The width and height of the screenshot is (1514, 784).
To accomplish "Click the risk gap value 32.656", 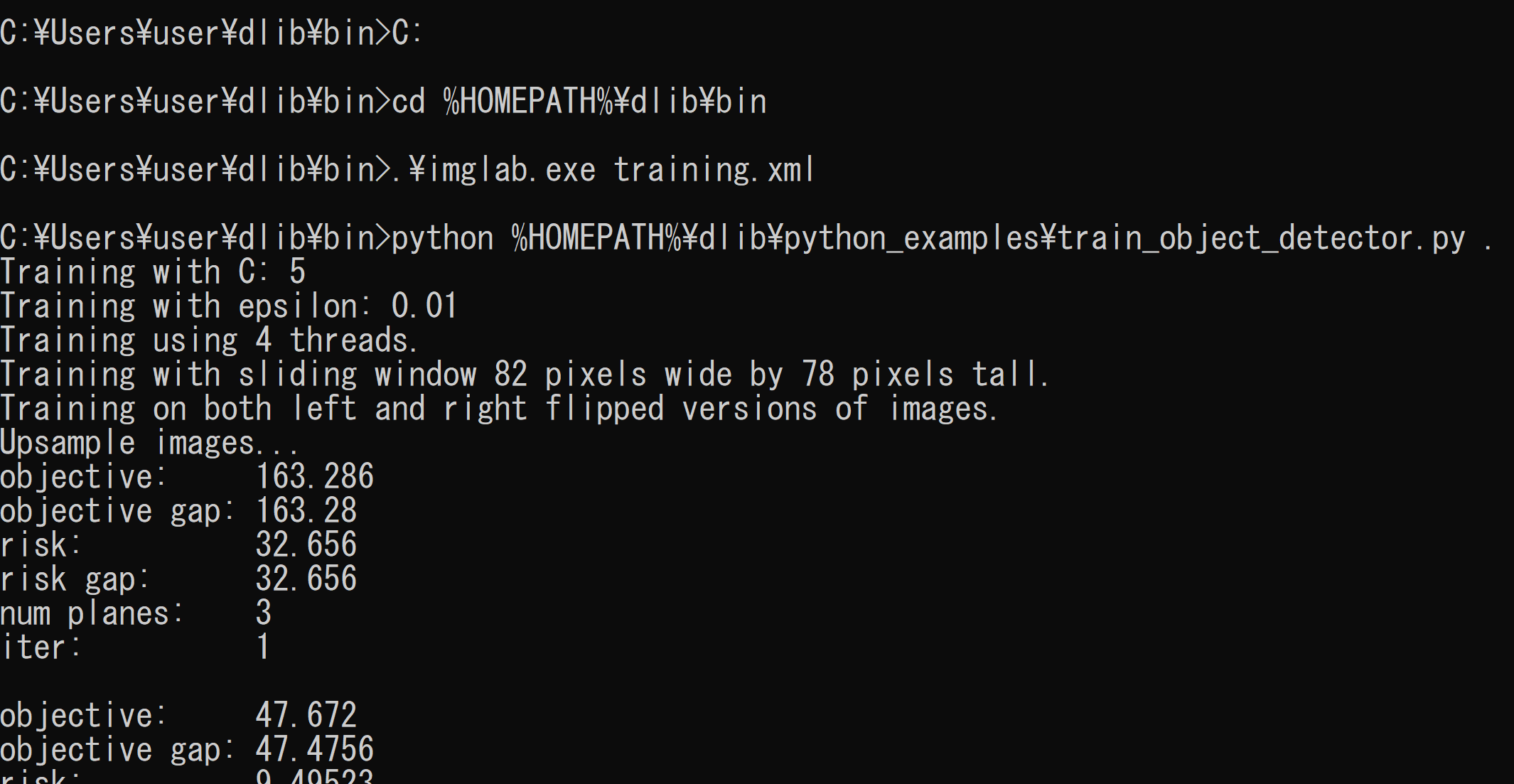I will 306,579.
